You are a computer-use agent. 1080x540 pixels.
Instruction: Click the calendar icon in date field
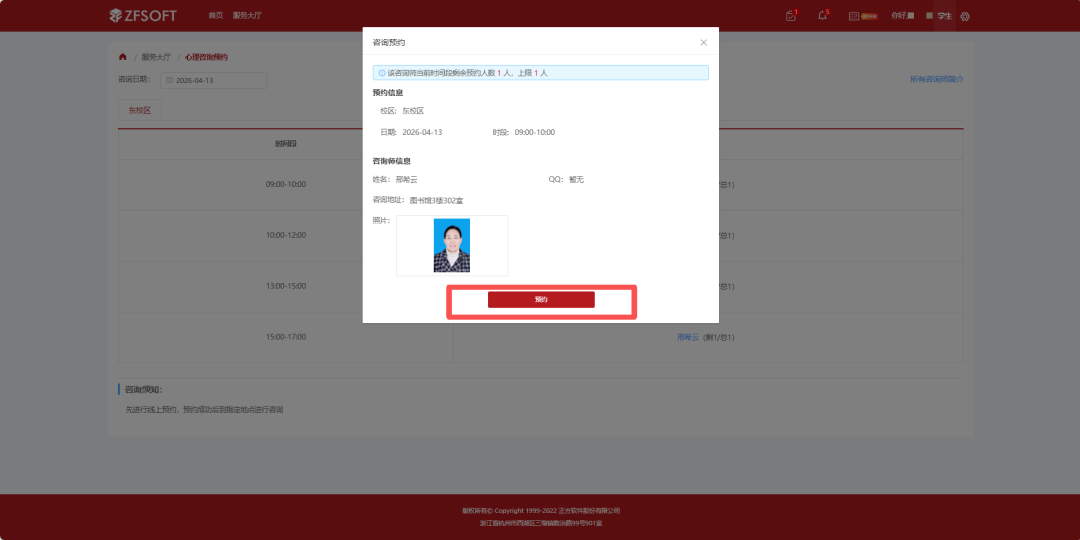point(169,81)
